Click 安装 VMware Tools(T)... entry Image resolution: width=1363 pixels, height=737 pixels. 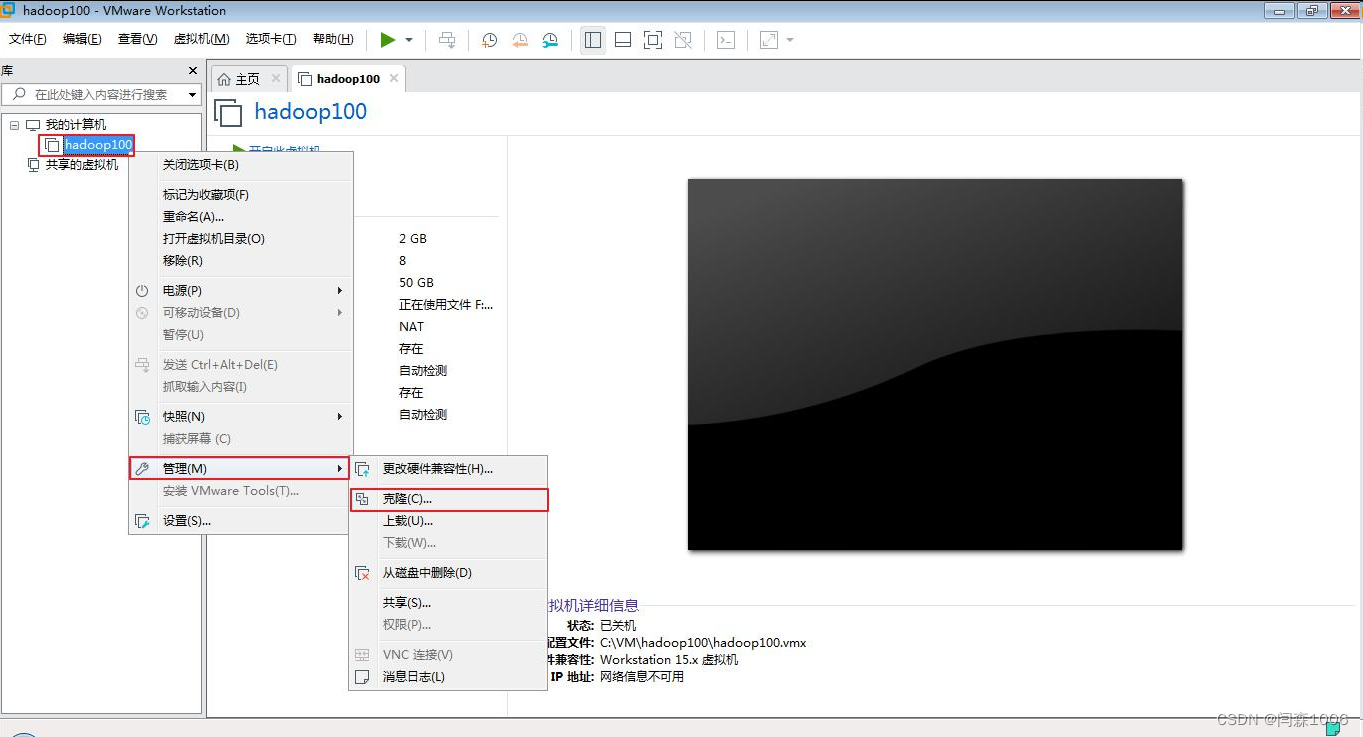coord(241,491)
